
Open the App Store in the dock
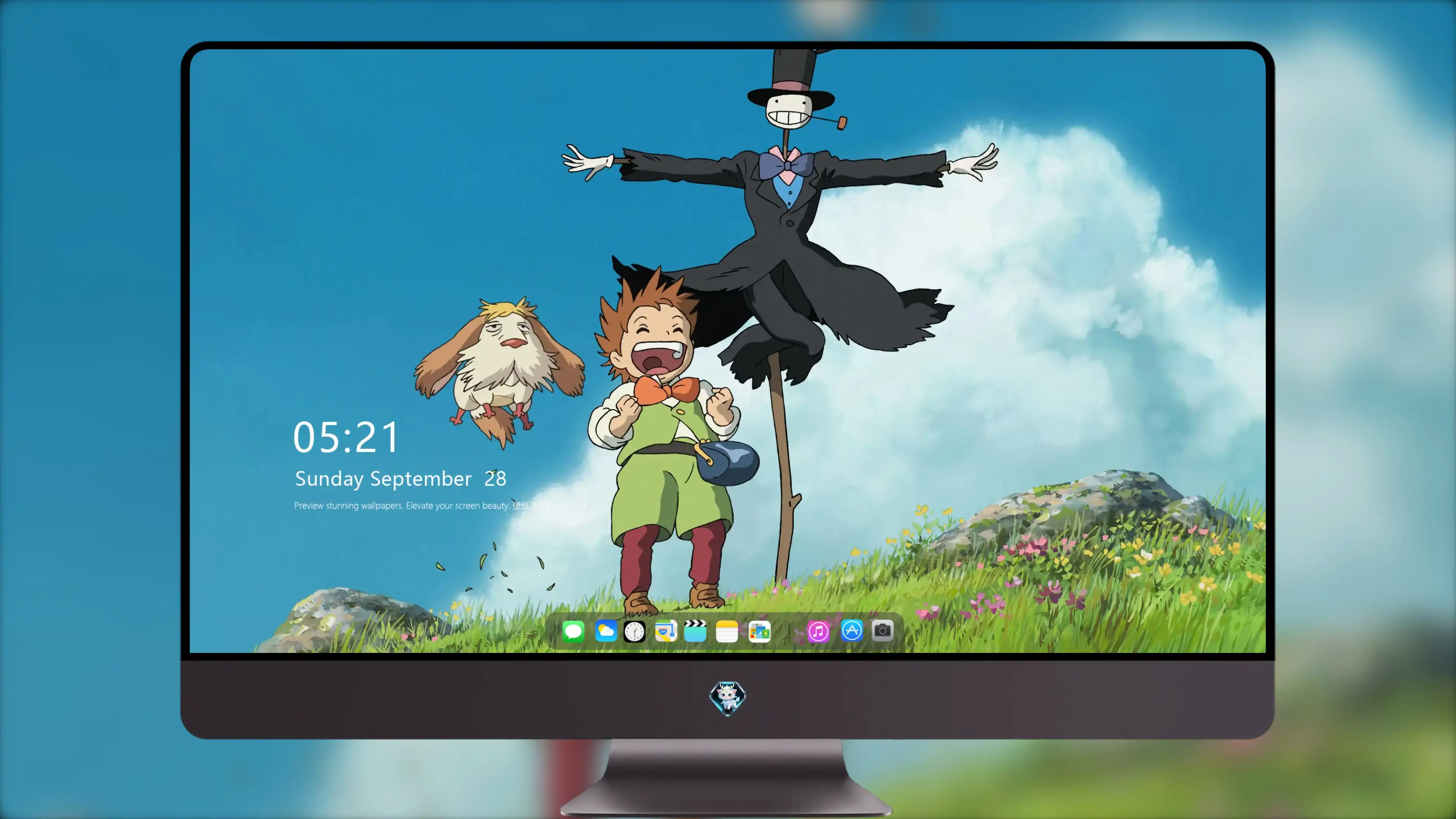(852, 630)
